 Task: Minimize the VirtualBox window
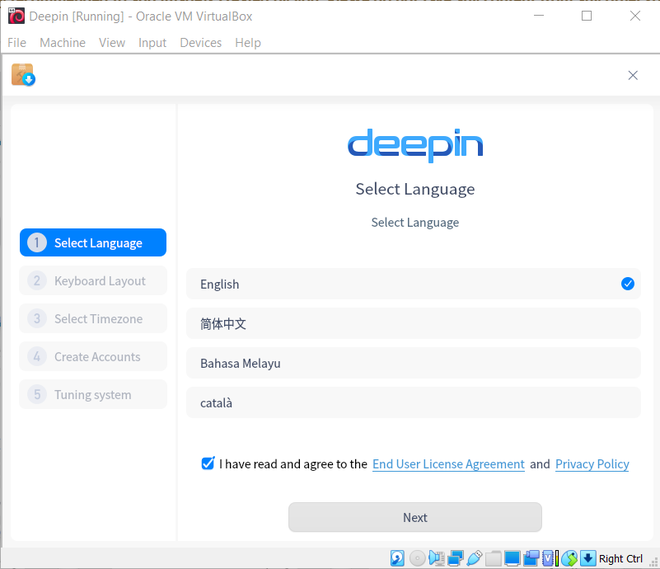click(539, 16)
